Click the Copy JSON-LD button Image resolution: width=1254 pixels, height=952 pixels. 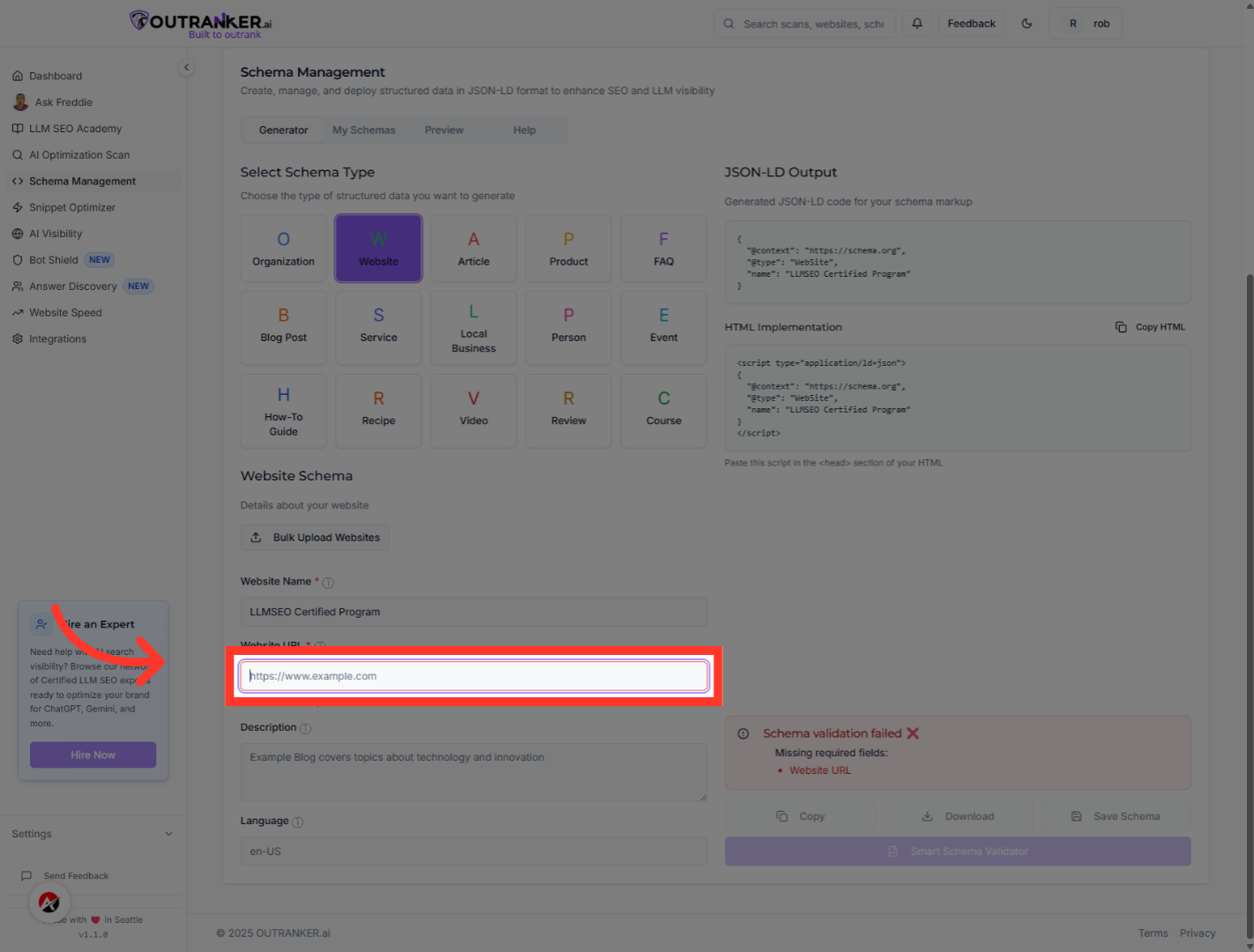click(x=801, y=816)
